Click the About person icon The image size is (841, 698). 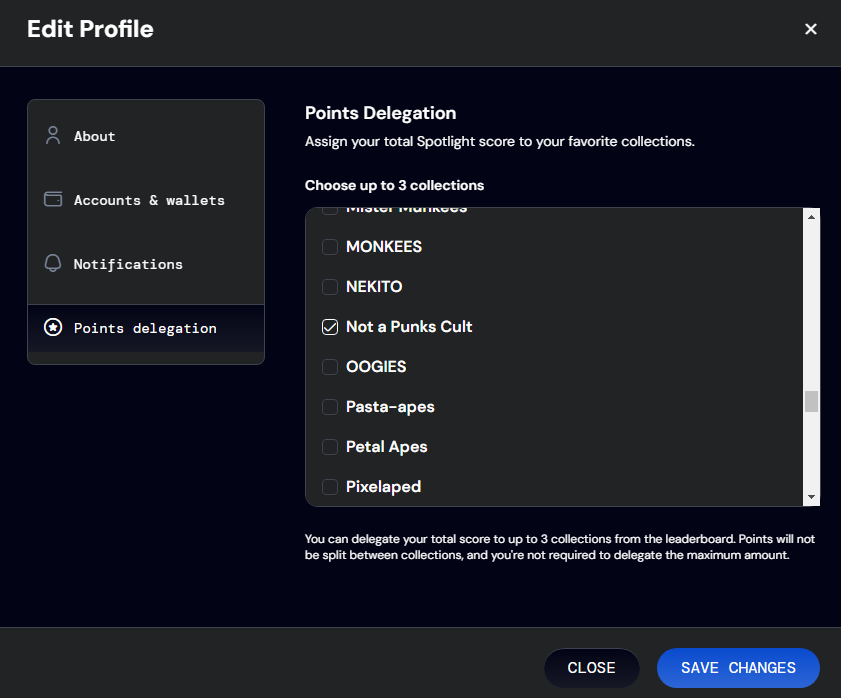coord(53,135)
